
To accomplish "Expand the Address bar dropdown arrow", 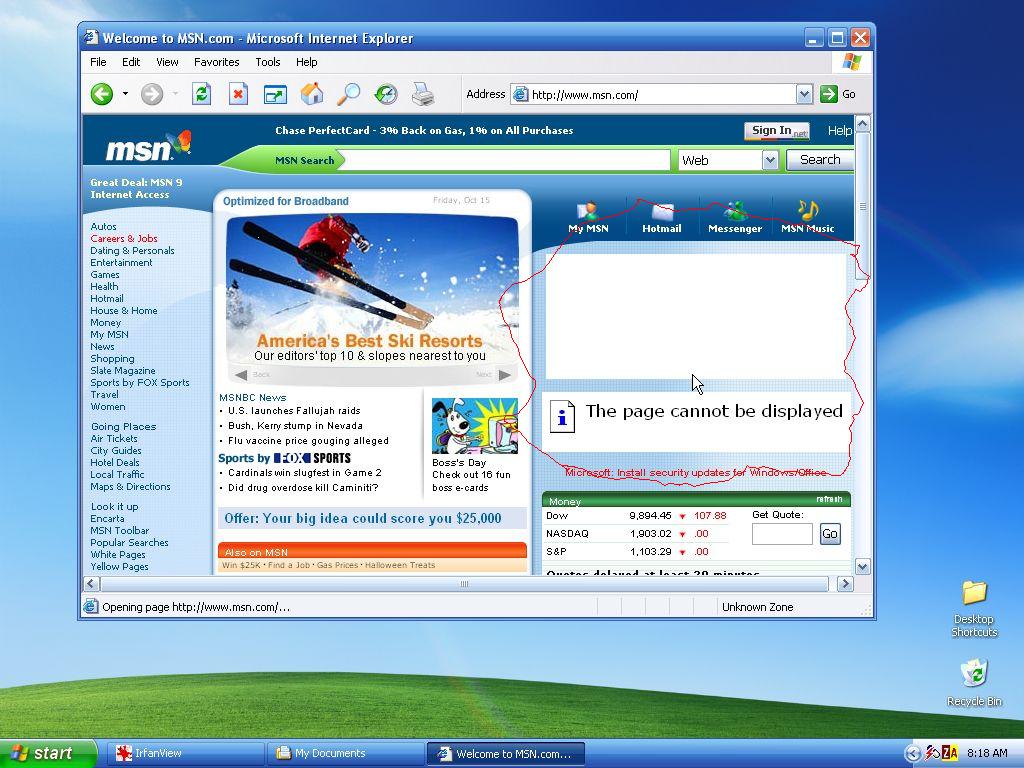I will pos(804,94).
